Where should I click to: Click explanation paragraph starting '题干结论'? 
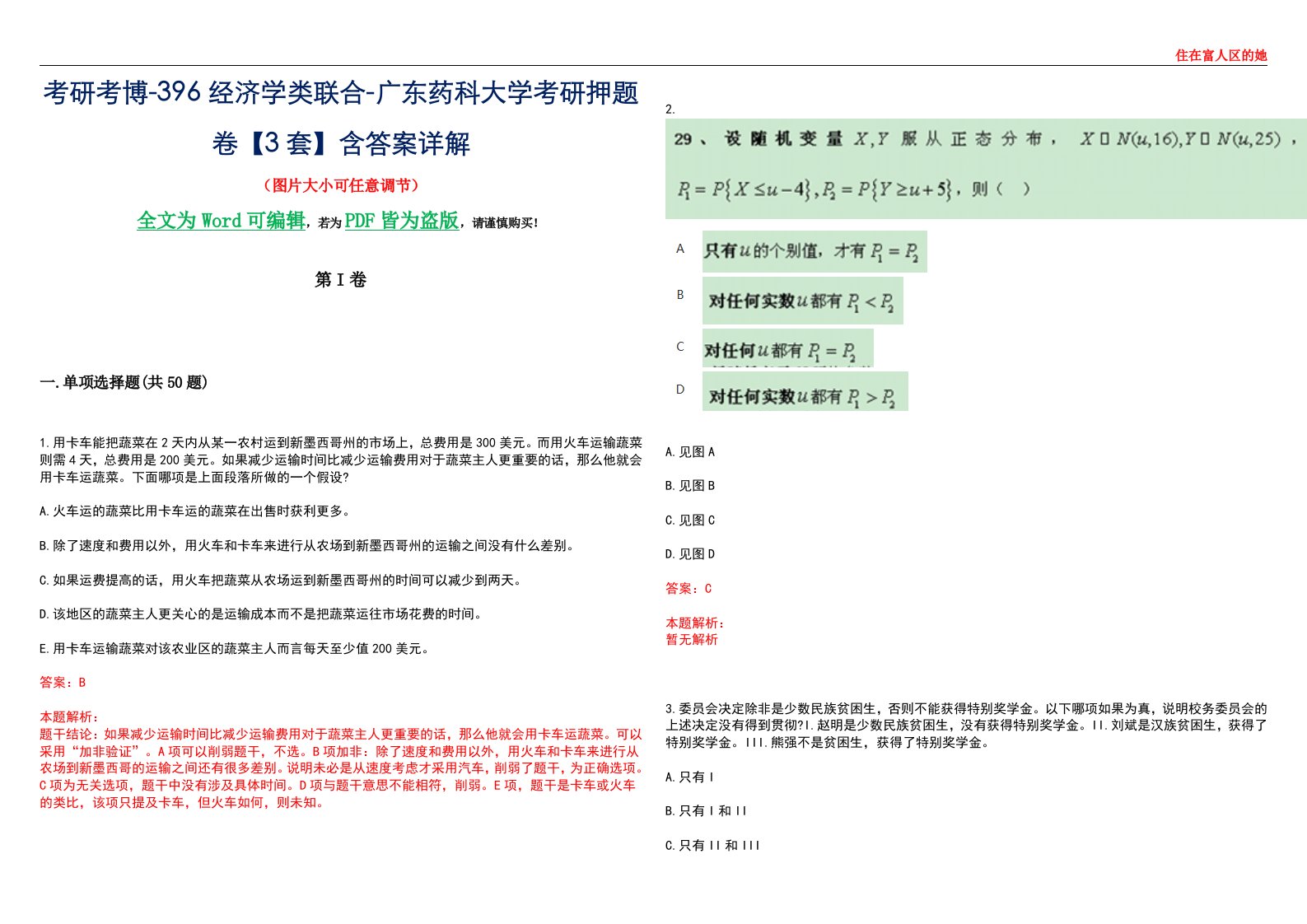(x=341, y=768)
